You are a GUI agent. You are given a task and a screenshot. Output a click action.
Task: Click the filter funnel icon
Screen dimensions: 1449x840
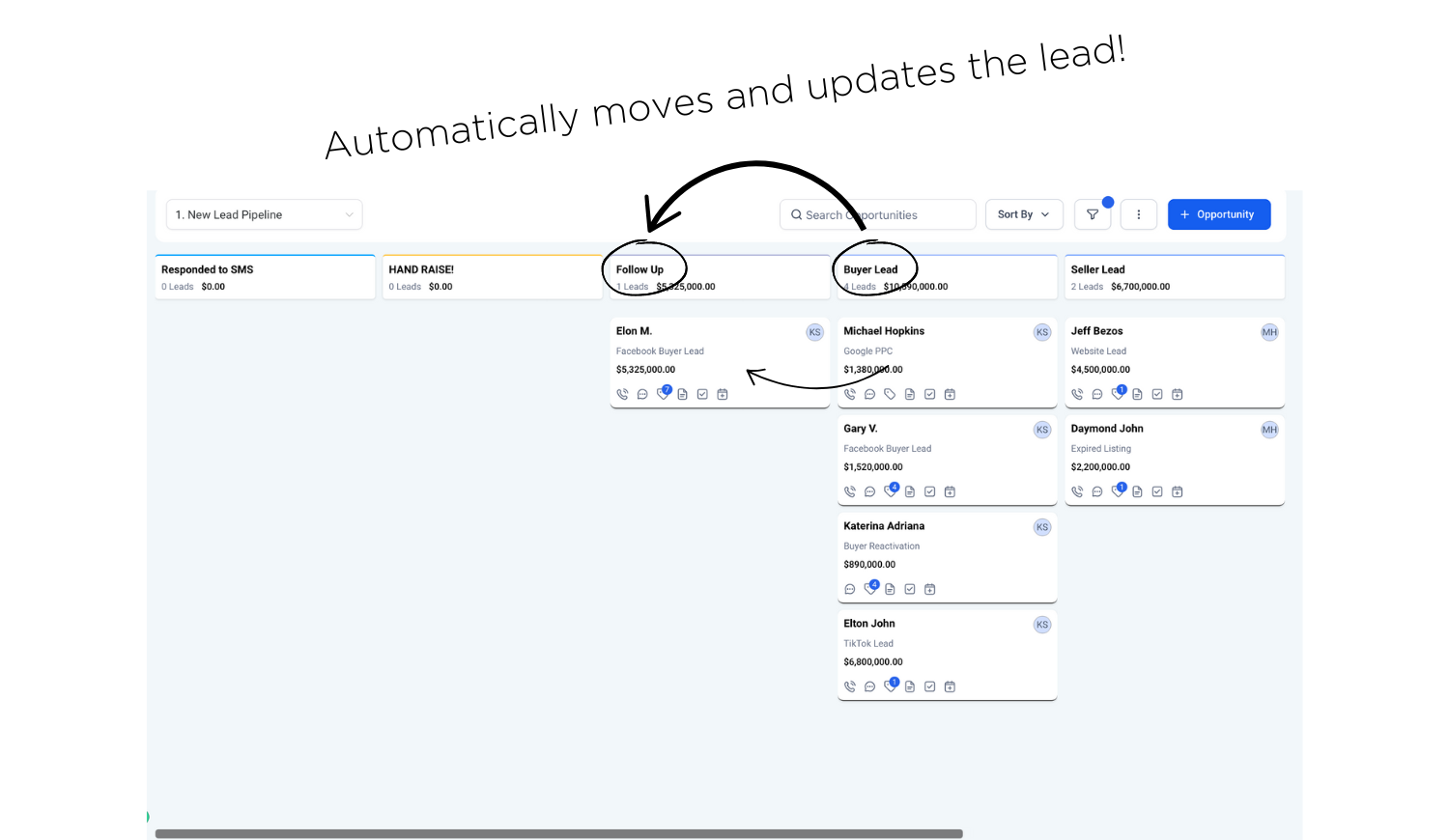(x=1093, y=214)
